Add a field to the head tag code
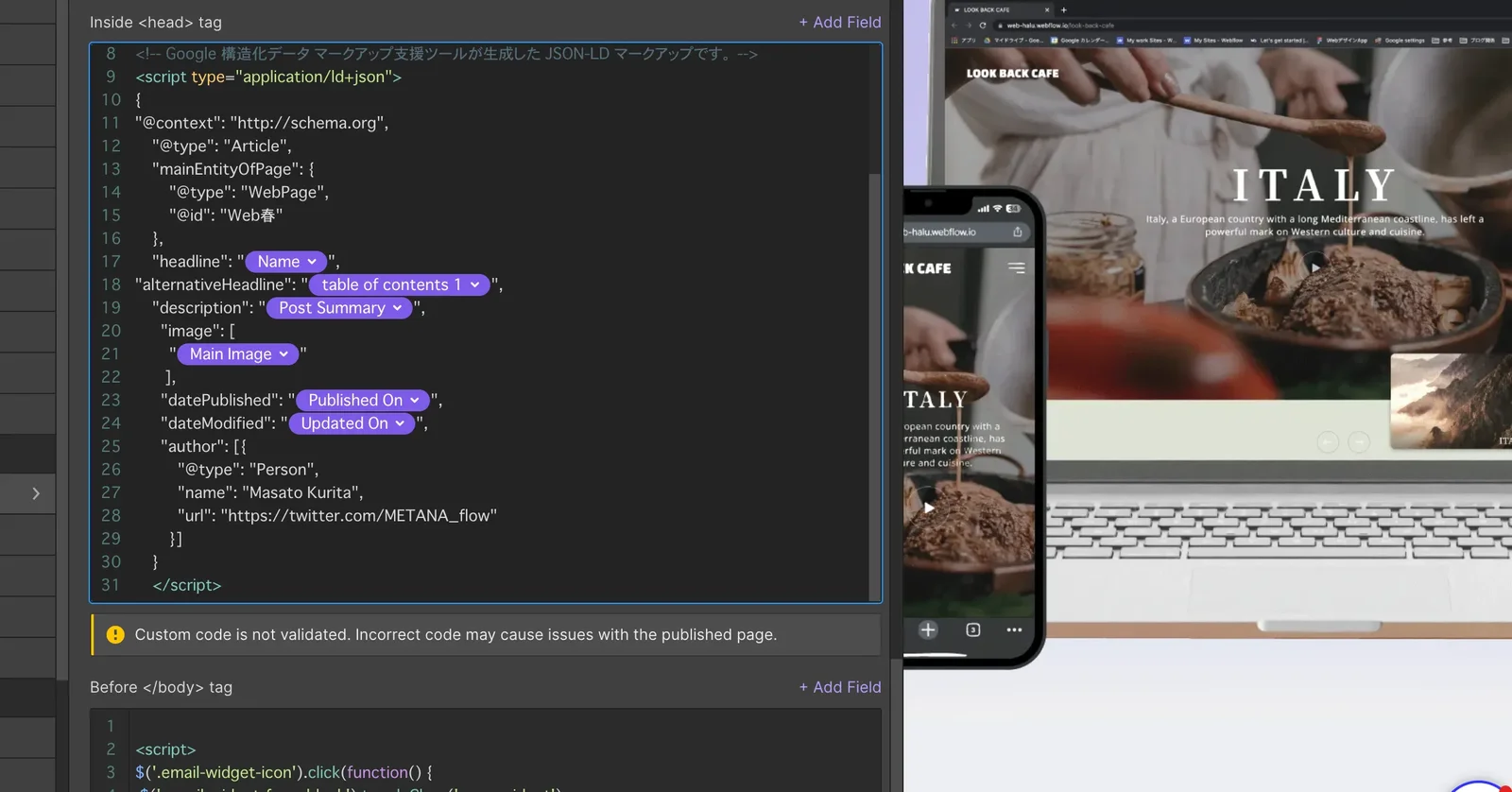1512x792 pixels. pos(839,22)
